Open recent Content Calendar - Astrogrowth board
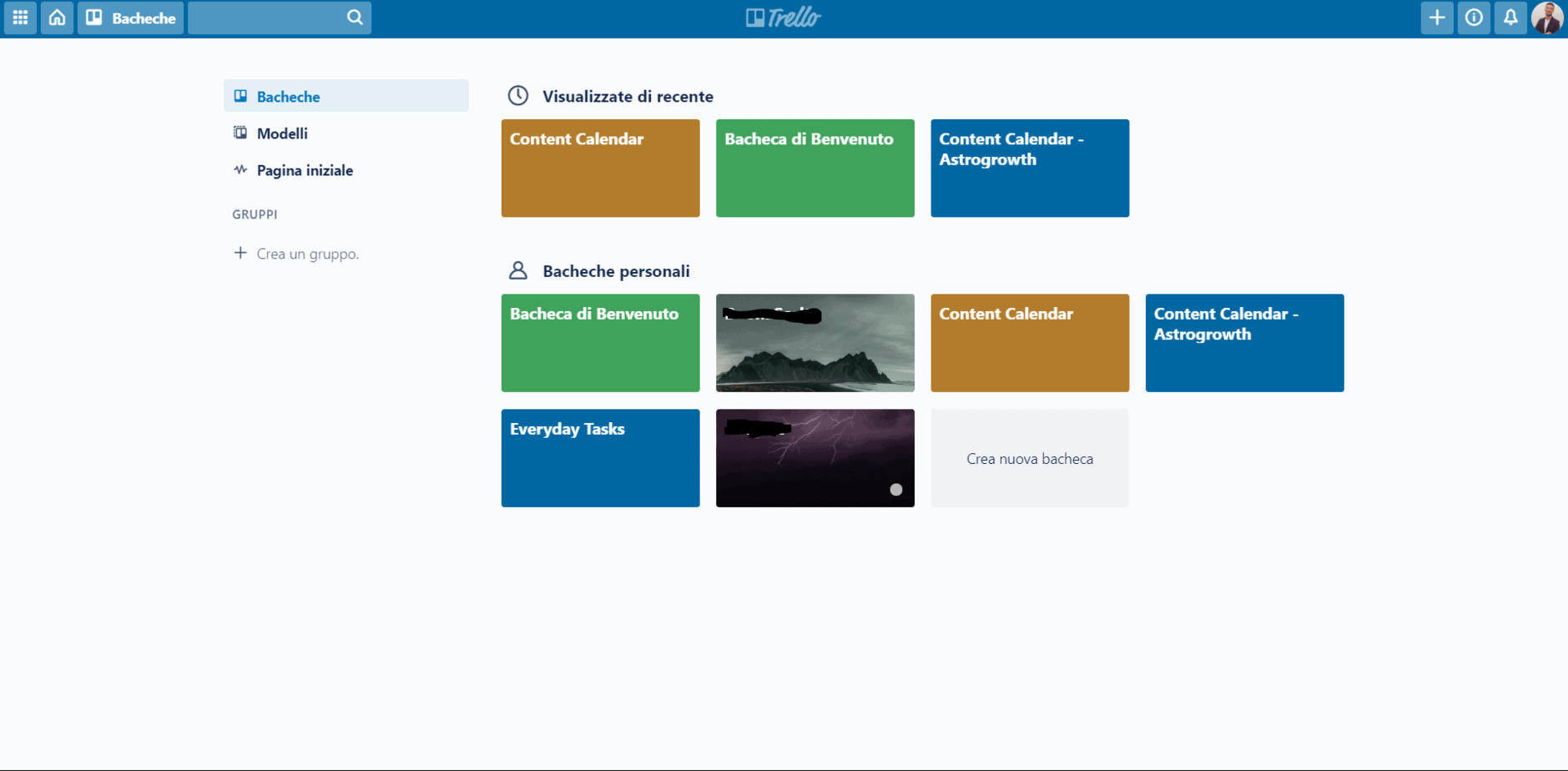The image size is (1568, 771). pyautogui.click(x=1030, y=168)
